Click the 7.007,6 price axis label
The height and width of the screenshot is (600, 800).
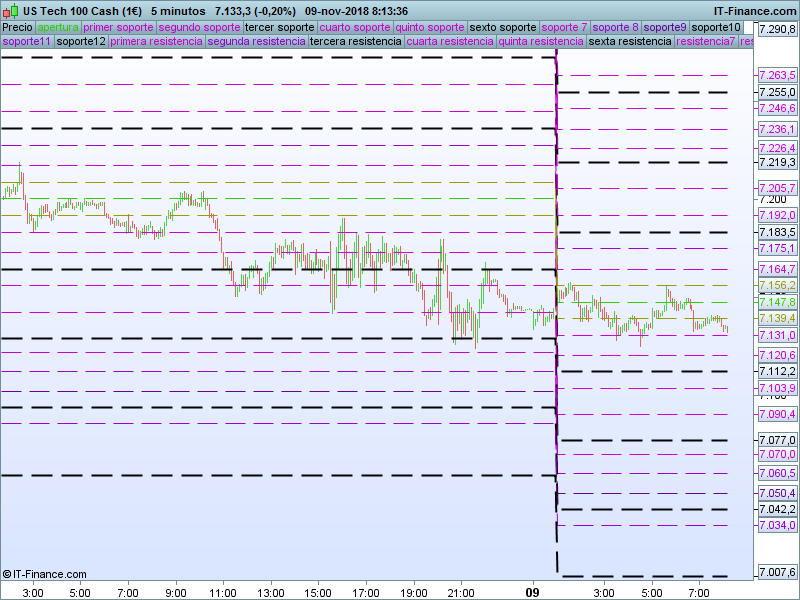click(x=776, y=572)
